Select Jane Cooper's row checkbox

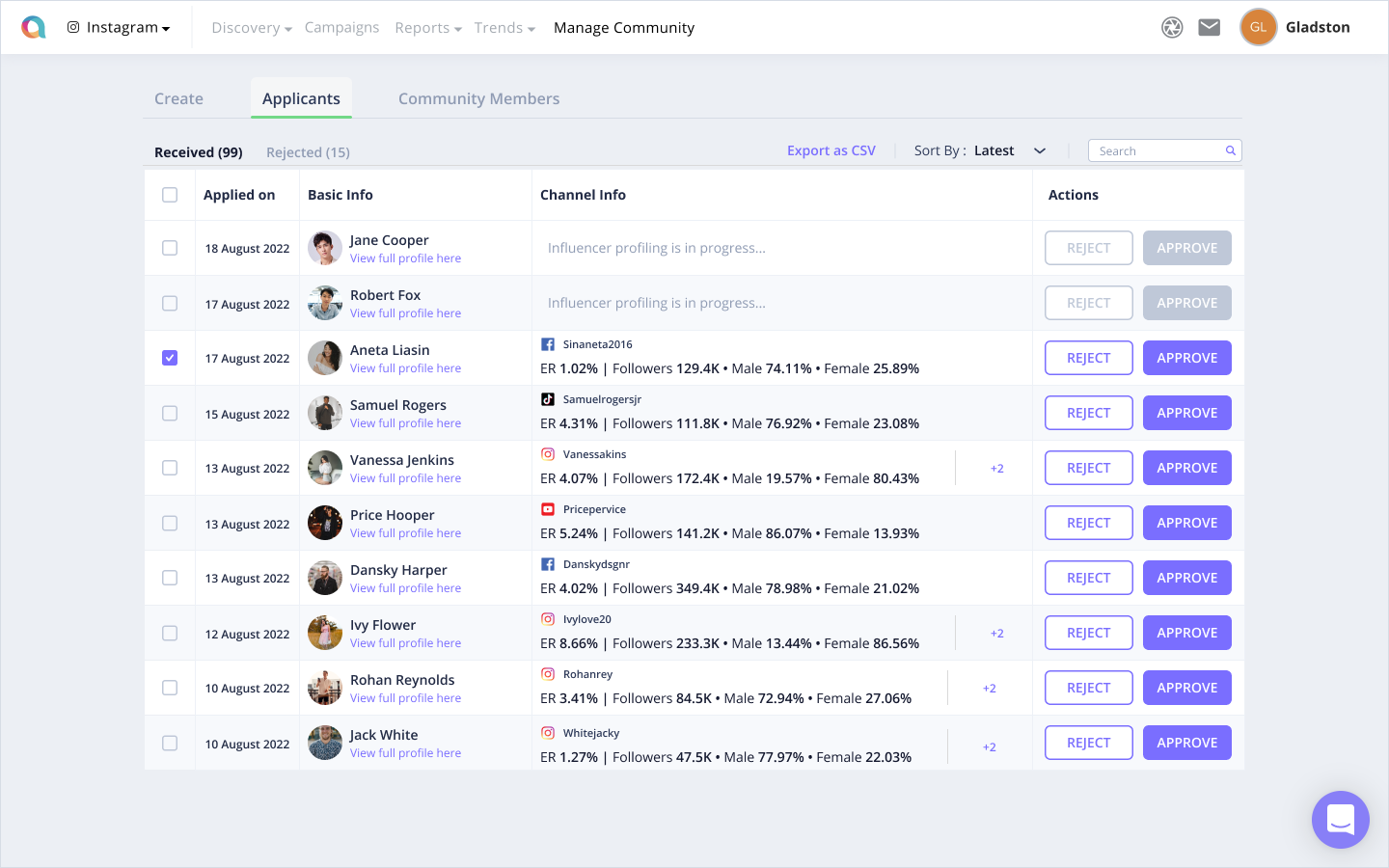tap(170, 248)
